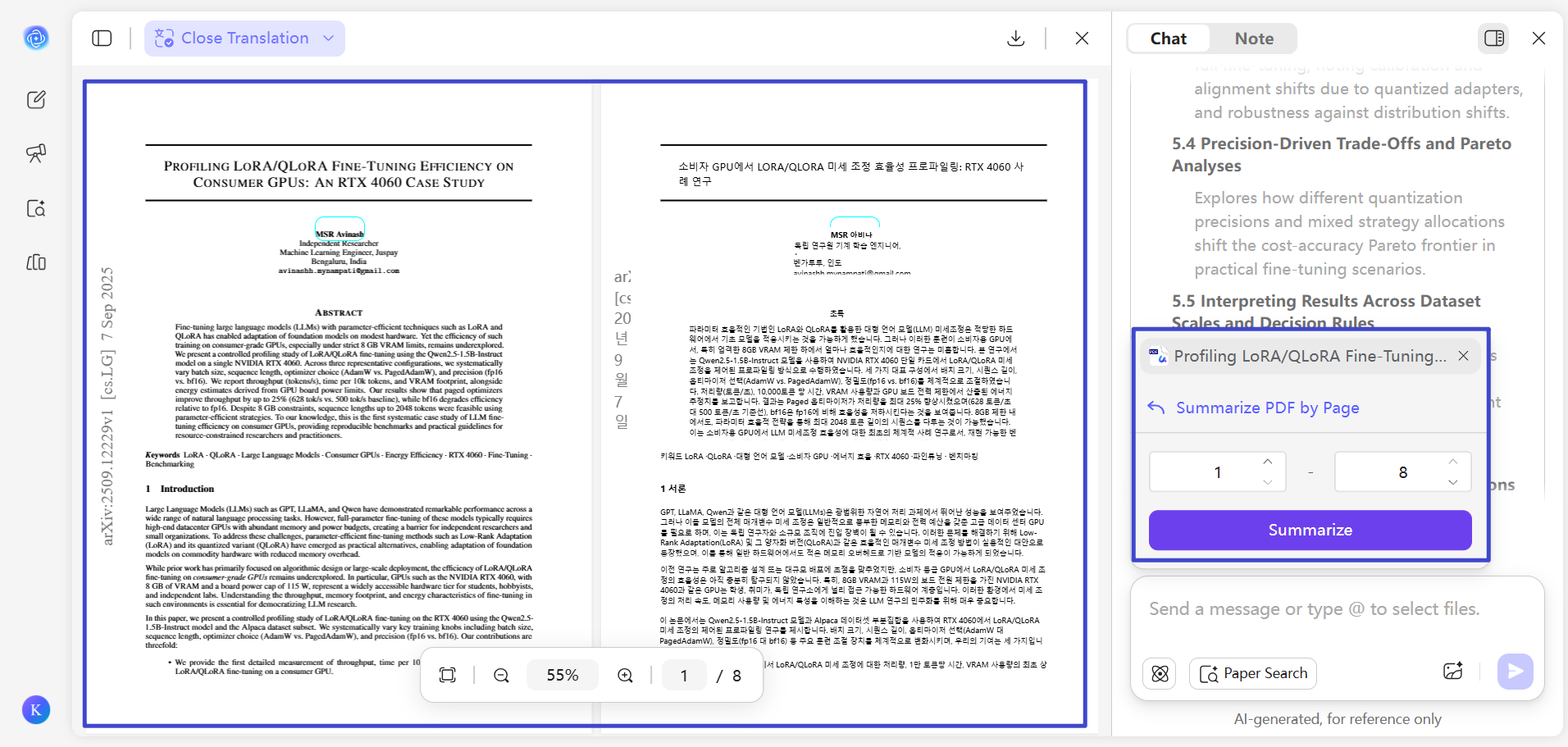The width and height of the screenshot is (1568, 747).
Task: Open the file search icon in sidebar
Action: click(36, 208)
